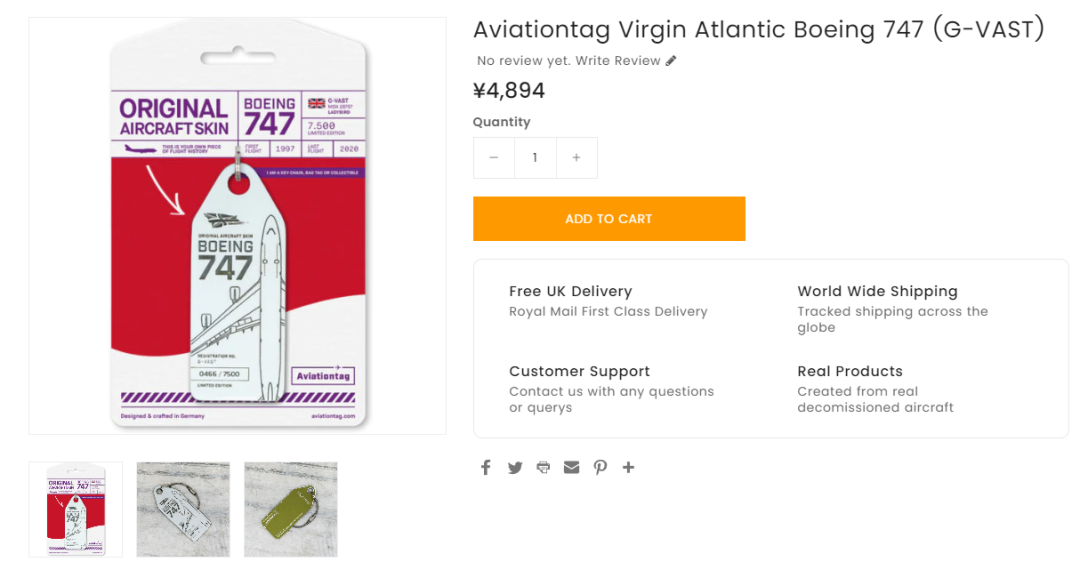This screenshot has height=578, width=1080.
Task: Click the main Aviationtag product image
Action: 238,226
